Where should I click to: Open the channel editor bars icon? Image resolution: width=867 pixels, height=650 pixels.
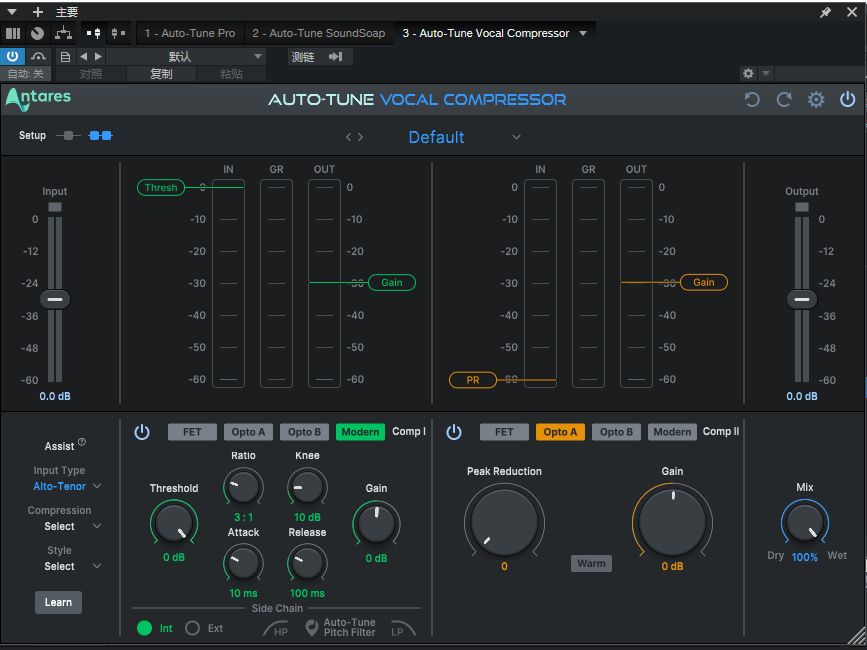(x=13, y=33)
